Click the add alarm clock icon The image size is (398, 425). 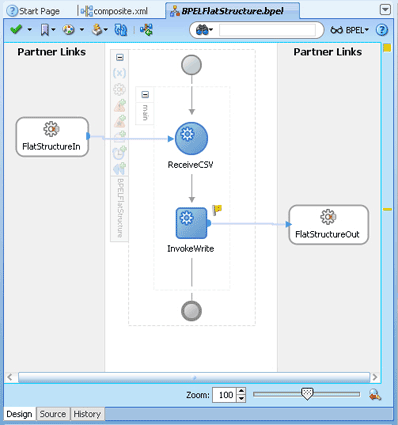click(120, 152)
